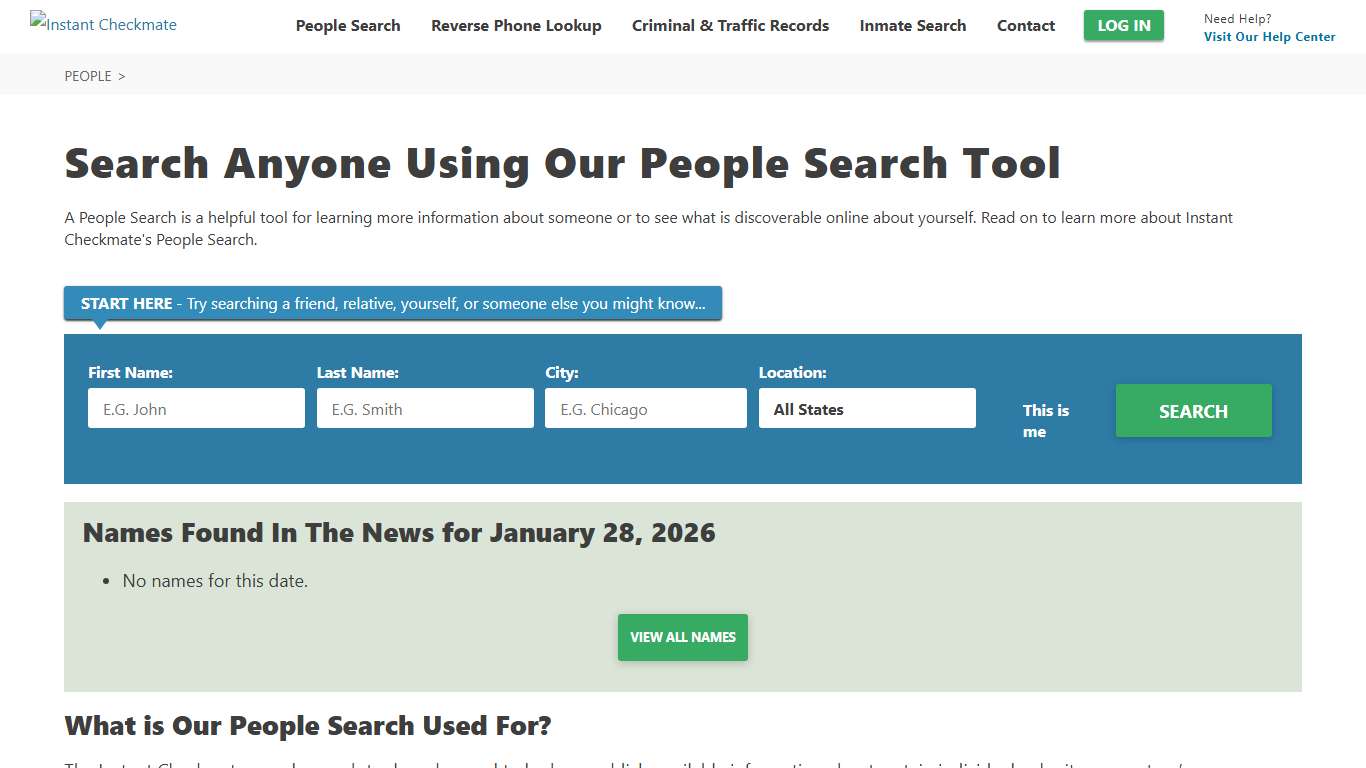
Task: Navigate to Criminal & Traffic Records
Action: [x=730, y=25]
